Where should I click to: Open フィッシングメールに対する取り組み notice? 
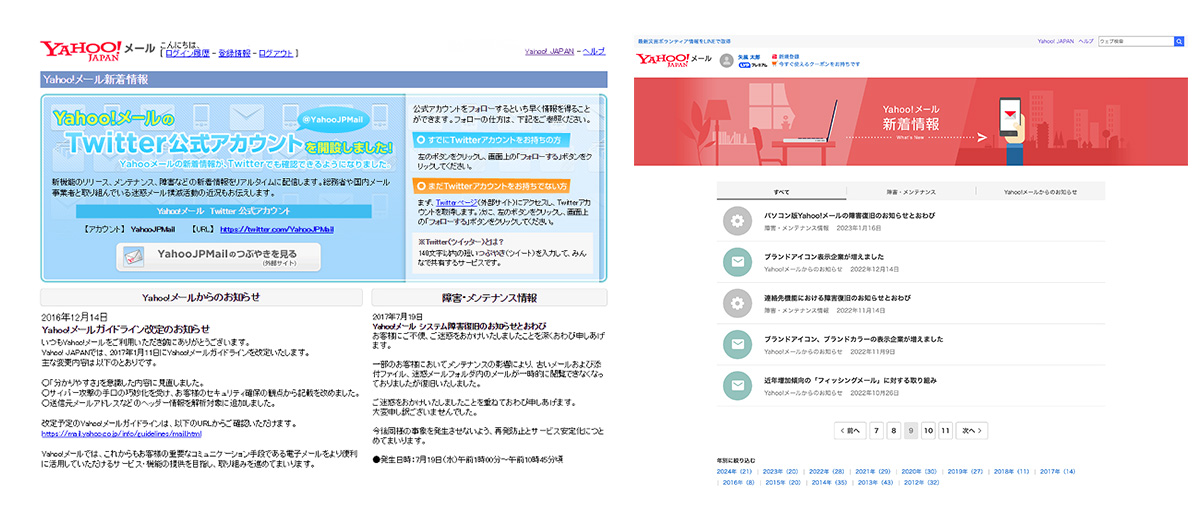click(851, 380)
